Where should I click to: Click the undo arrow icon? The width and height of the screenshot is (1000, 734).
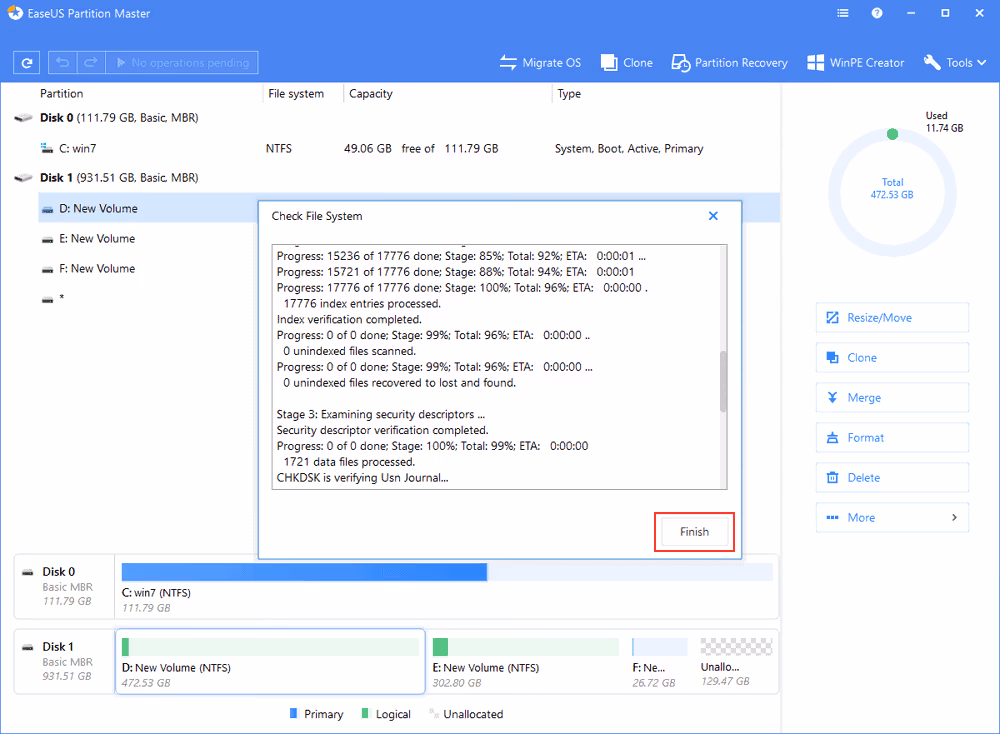point(61,62)
